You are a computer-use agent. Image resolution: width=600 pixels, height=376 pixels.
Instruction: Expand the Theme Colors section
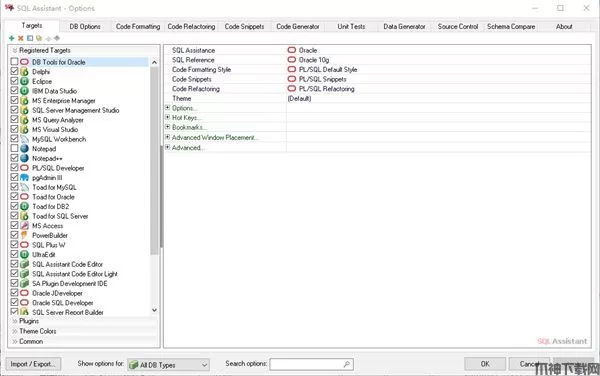(15, 331)
